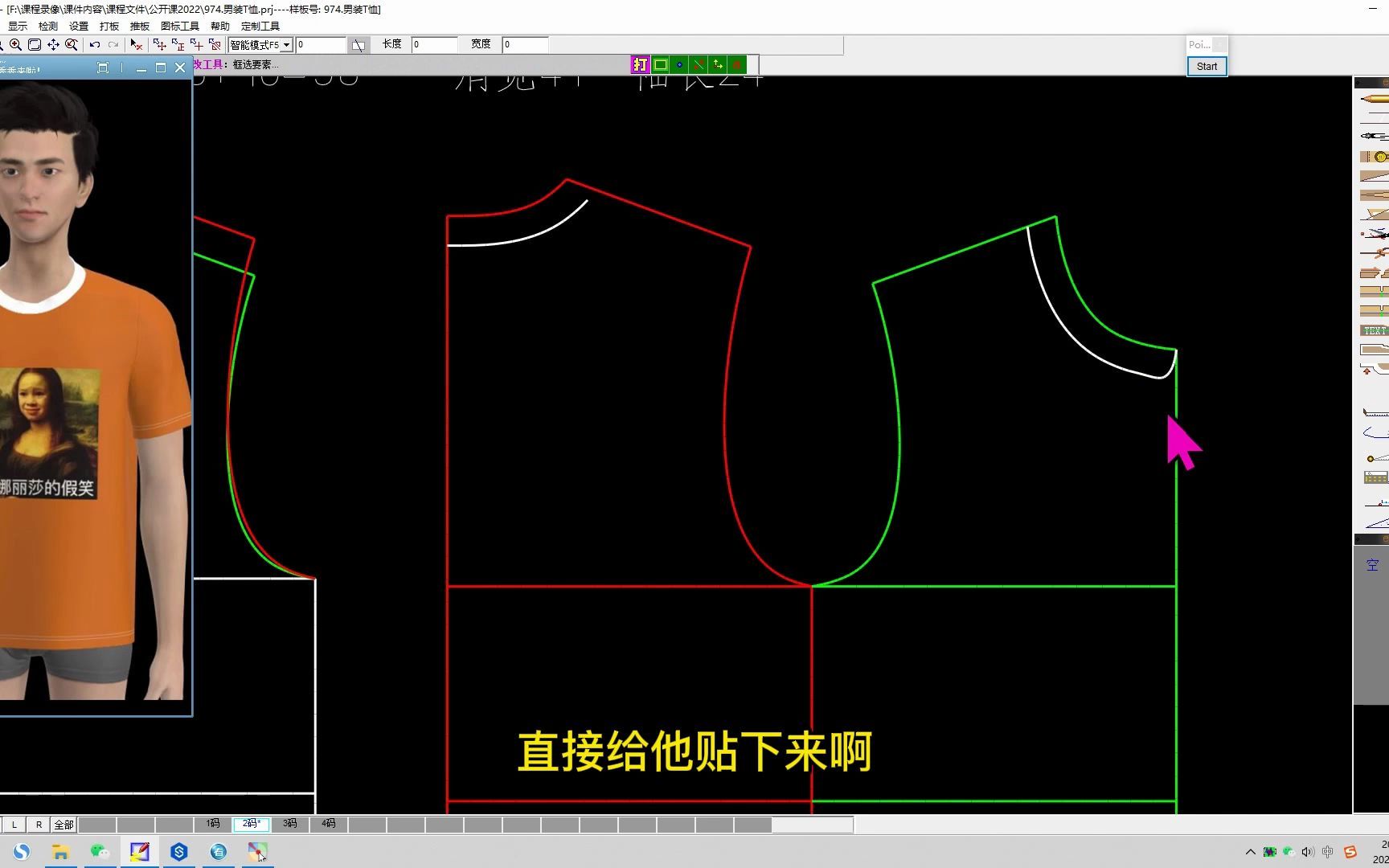Click the green rectangle select icon
The width and height of the screenshot is (1389, 868).
point(660,64)
